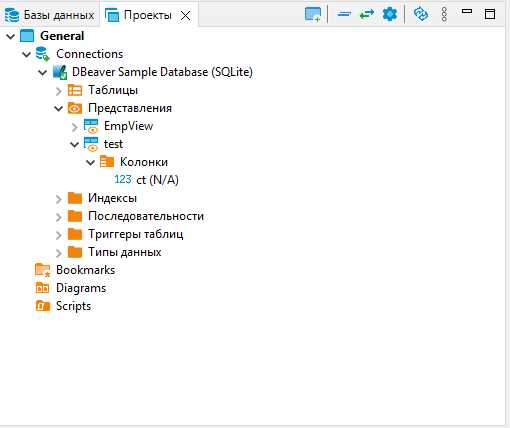Expand the EmpView view
The height and width of the screenshot is (428, 510).
(75, 127)
